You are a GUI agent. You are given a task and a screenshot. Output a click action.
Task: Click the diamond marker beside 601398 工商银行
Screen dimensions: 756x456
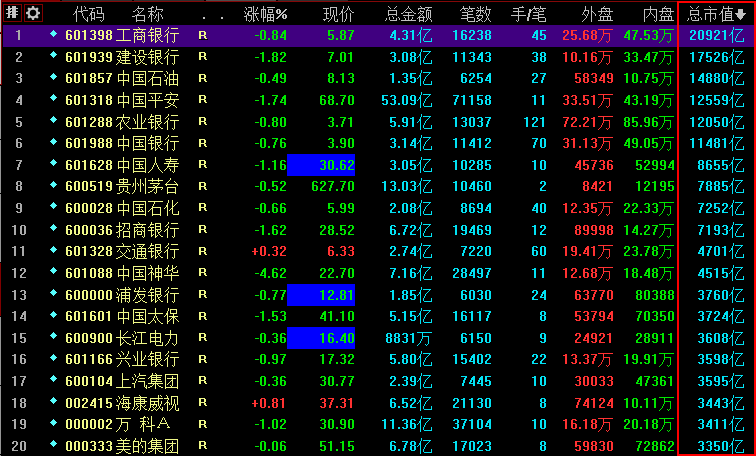coord(54,34)
